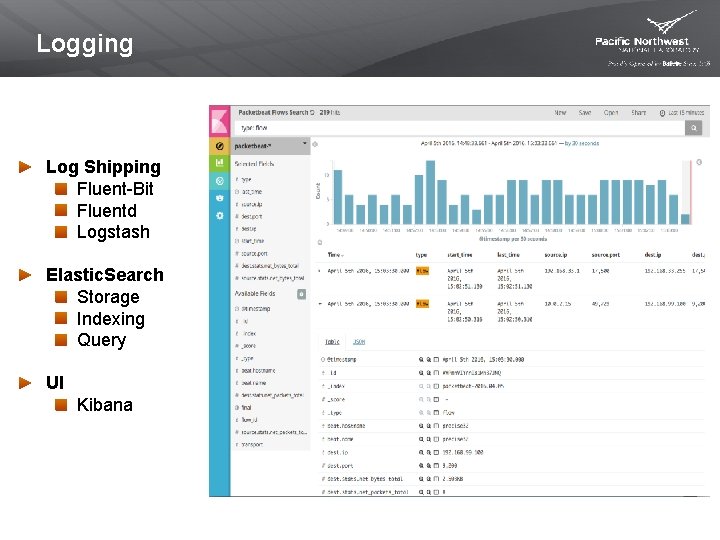
Task: Click Share in the Kibana top menu
Action: (639, 112)
